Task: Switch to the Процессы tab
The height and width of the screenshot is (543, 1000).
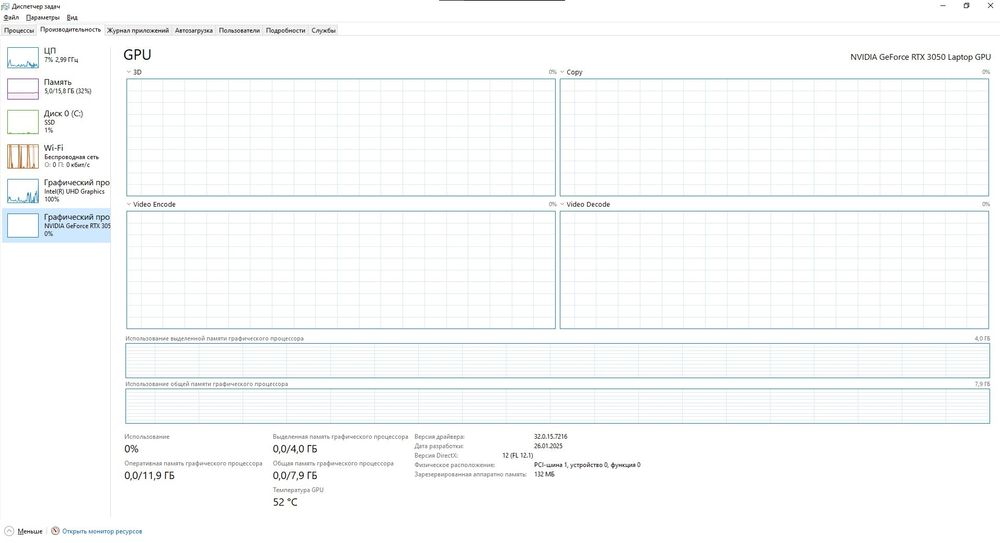Action: (19, 30)
